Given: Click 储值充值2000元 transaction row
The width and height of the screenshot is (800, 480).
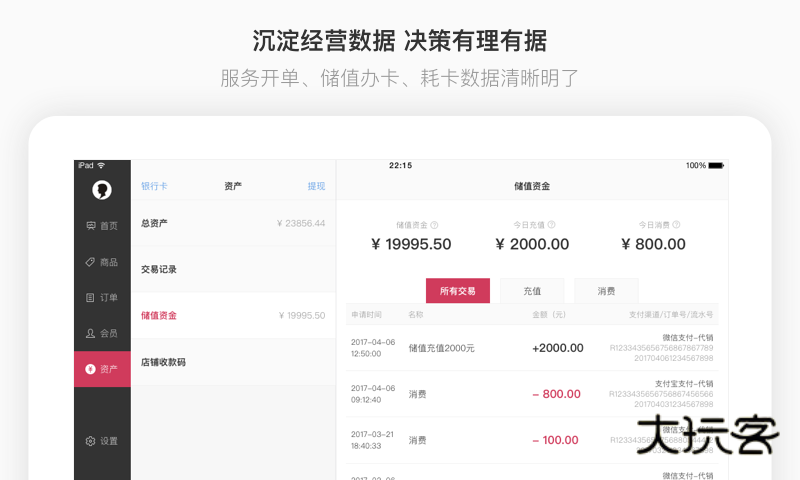Looking at the screenshot, I should [532, 348].
